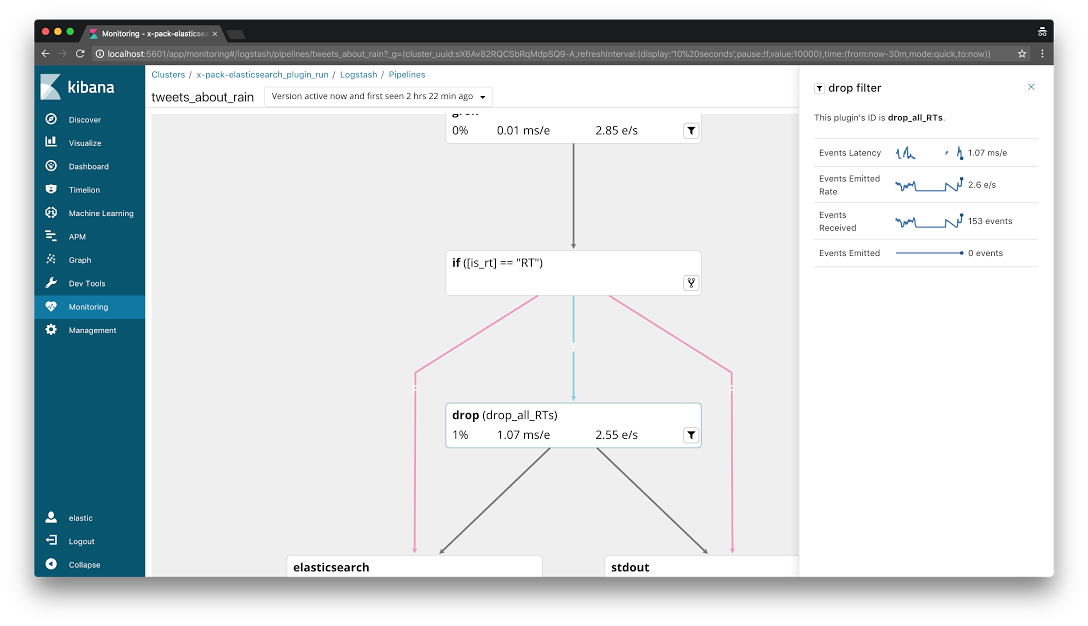Bookmark the page with the star icon
This screenshot has width=1088, height=626.
pyautogui.click(x=1021, y=53)
